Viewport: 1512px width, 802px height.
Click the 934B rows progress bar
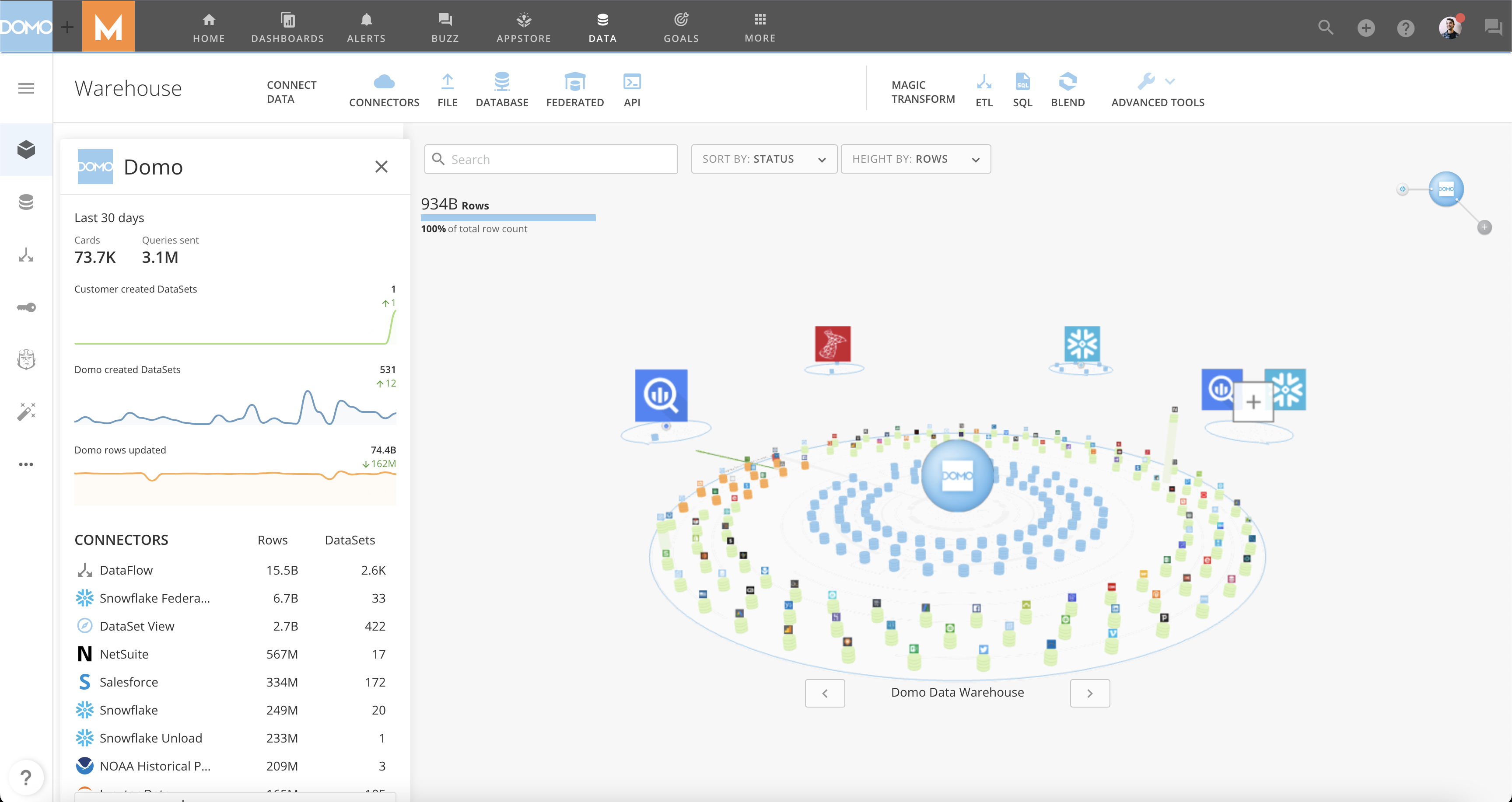coord(507,218)
